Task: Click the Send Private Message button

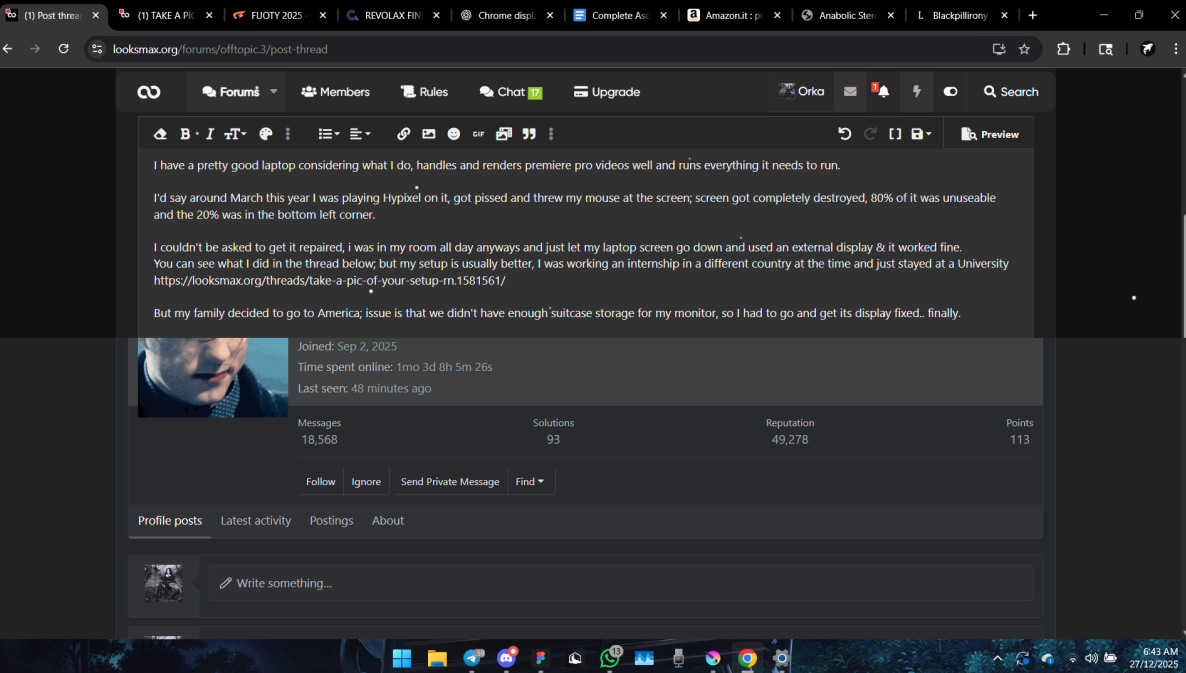Action: click(450, 482)
